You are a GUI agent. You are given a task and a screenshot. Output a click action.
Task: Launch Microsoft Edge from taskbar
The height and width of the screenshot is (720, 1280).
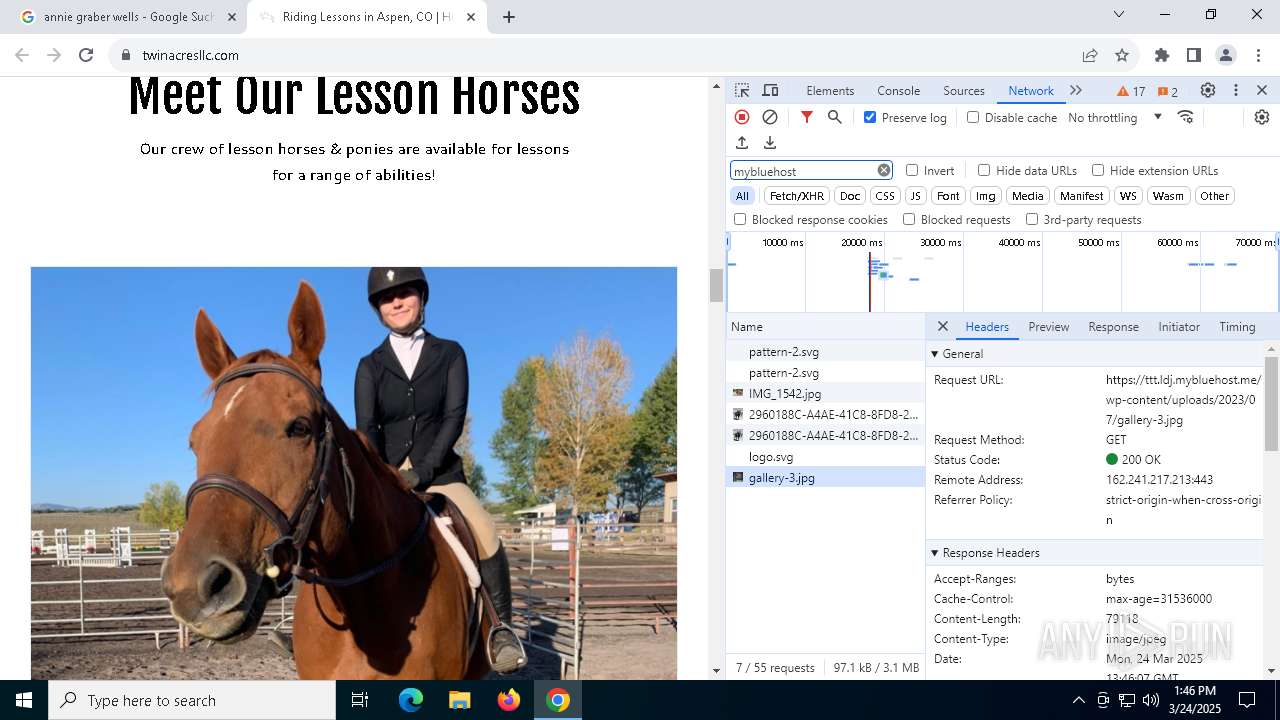coord(411,700)
